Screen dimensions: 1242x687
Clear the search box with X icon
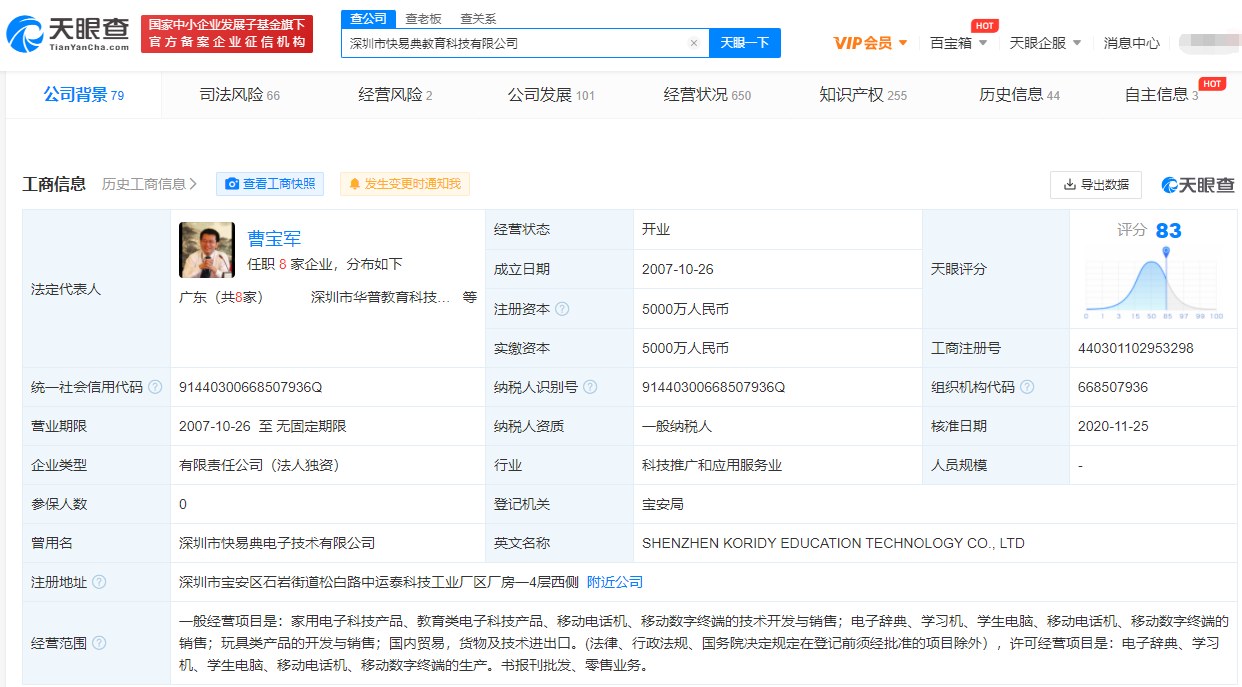694,43
